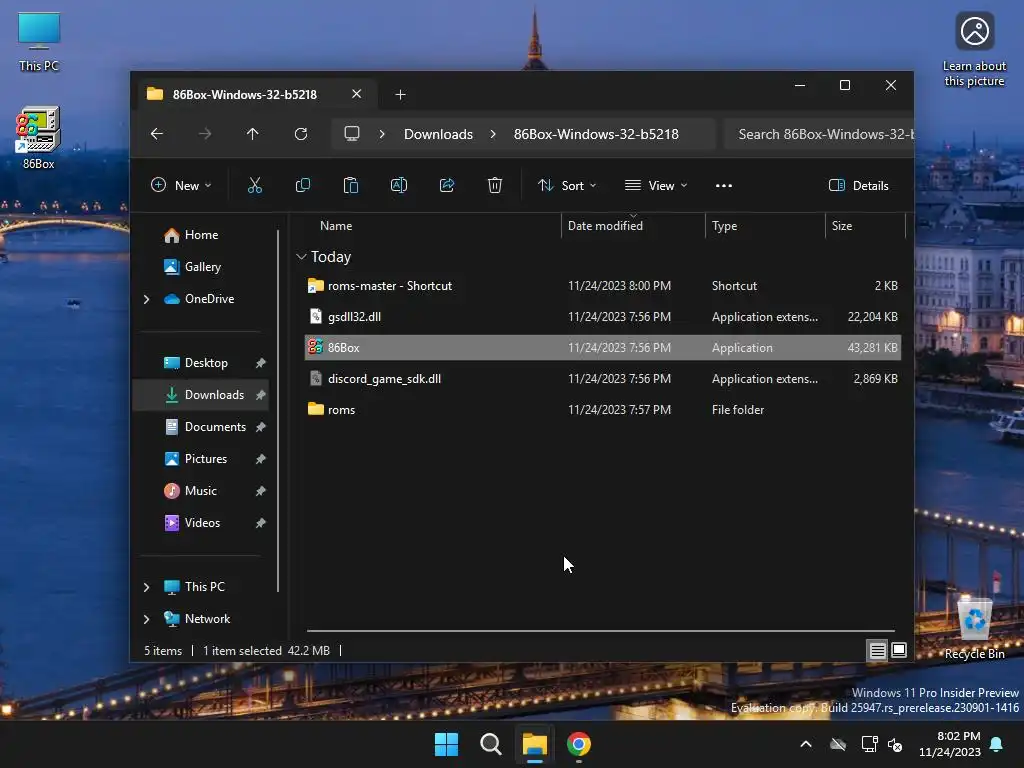The width and height of the screenshot is (1024, 768).
Task: Click the Delete trash can icon
Action: pyautogui.click(x=495, y=185)
